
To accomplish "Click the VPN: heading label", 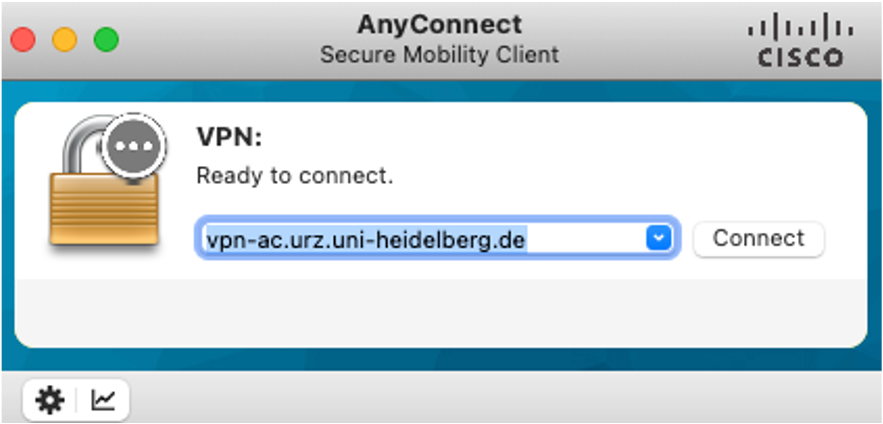I will pos(229,137).
